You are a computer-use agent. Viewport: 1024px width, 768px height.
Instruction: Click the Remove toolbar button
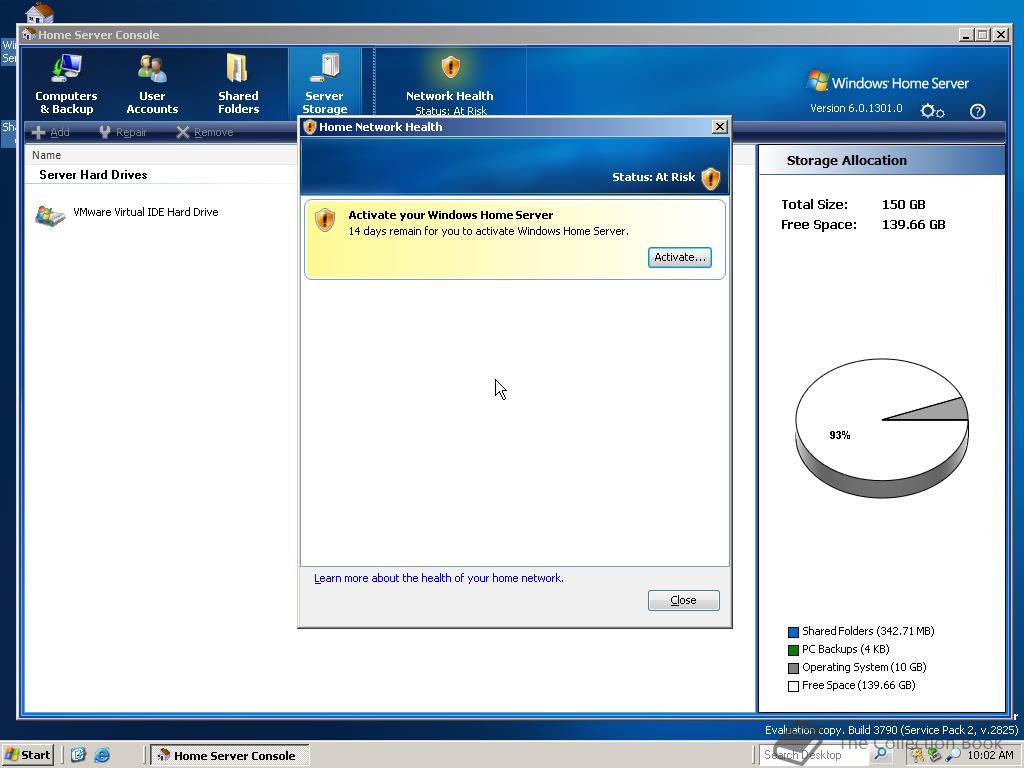click(205, 132)
